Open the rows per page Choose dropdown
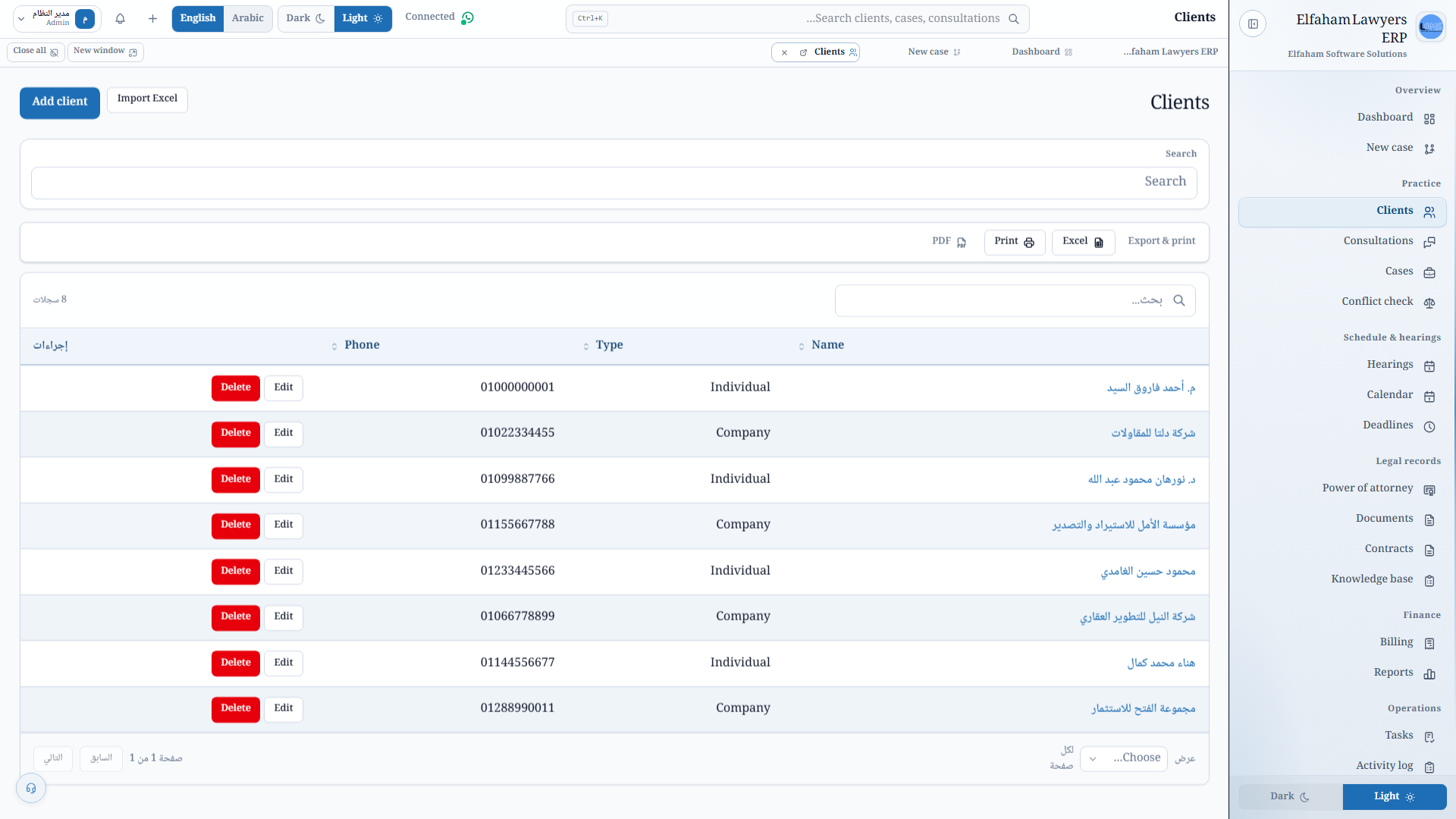Image resolution: width=1456 pixels, height=819 pixels. click(x=1124, y=758)
